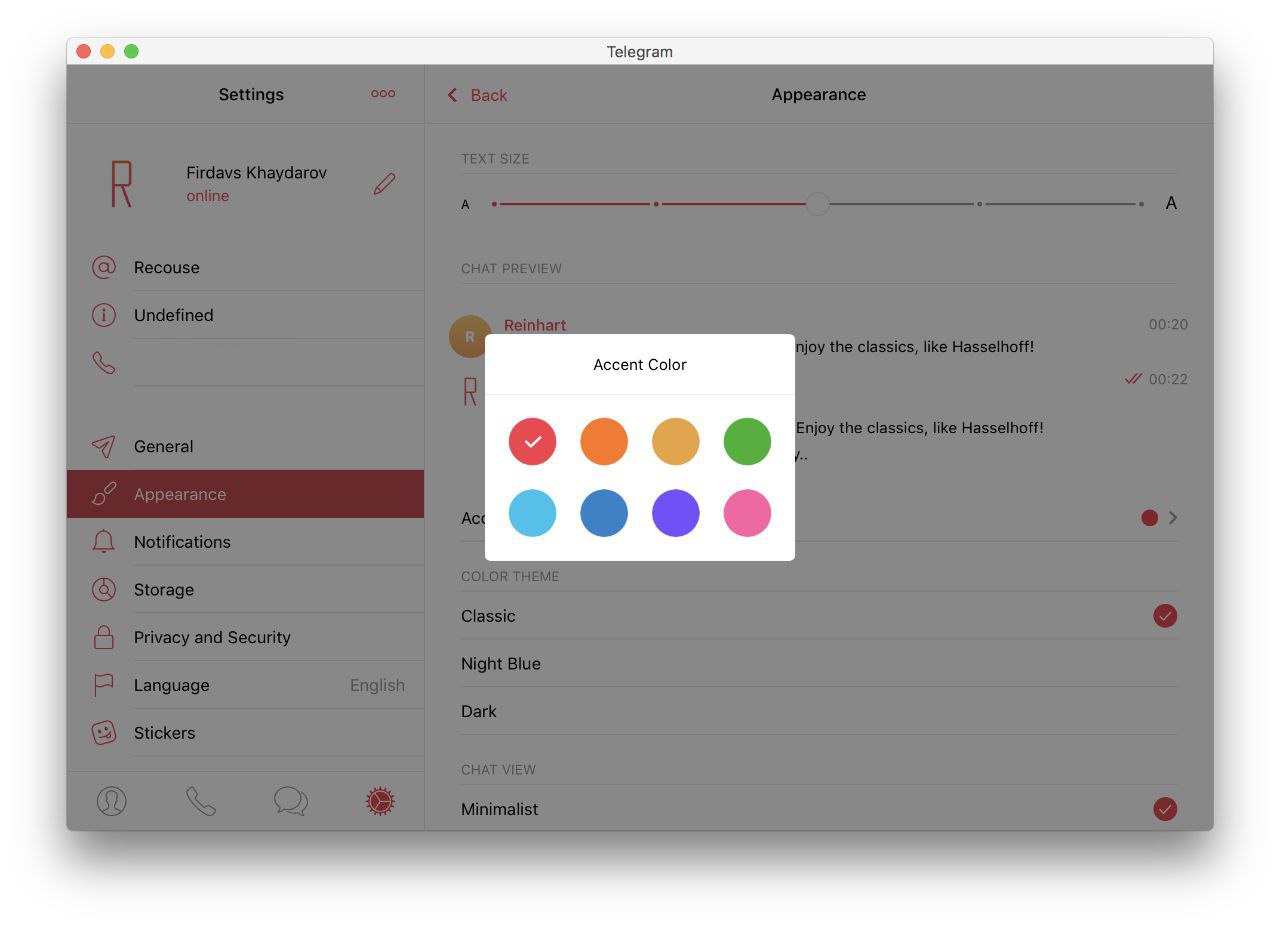Click the Minimalist view checkmark
Image resolution: width=1280 pixels, height=926 pixels.
1165,809
